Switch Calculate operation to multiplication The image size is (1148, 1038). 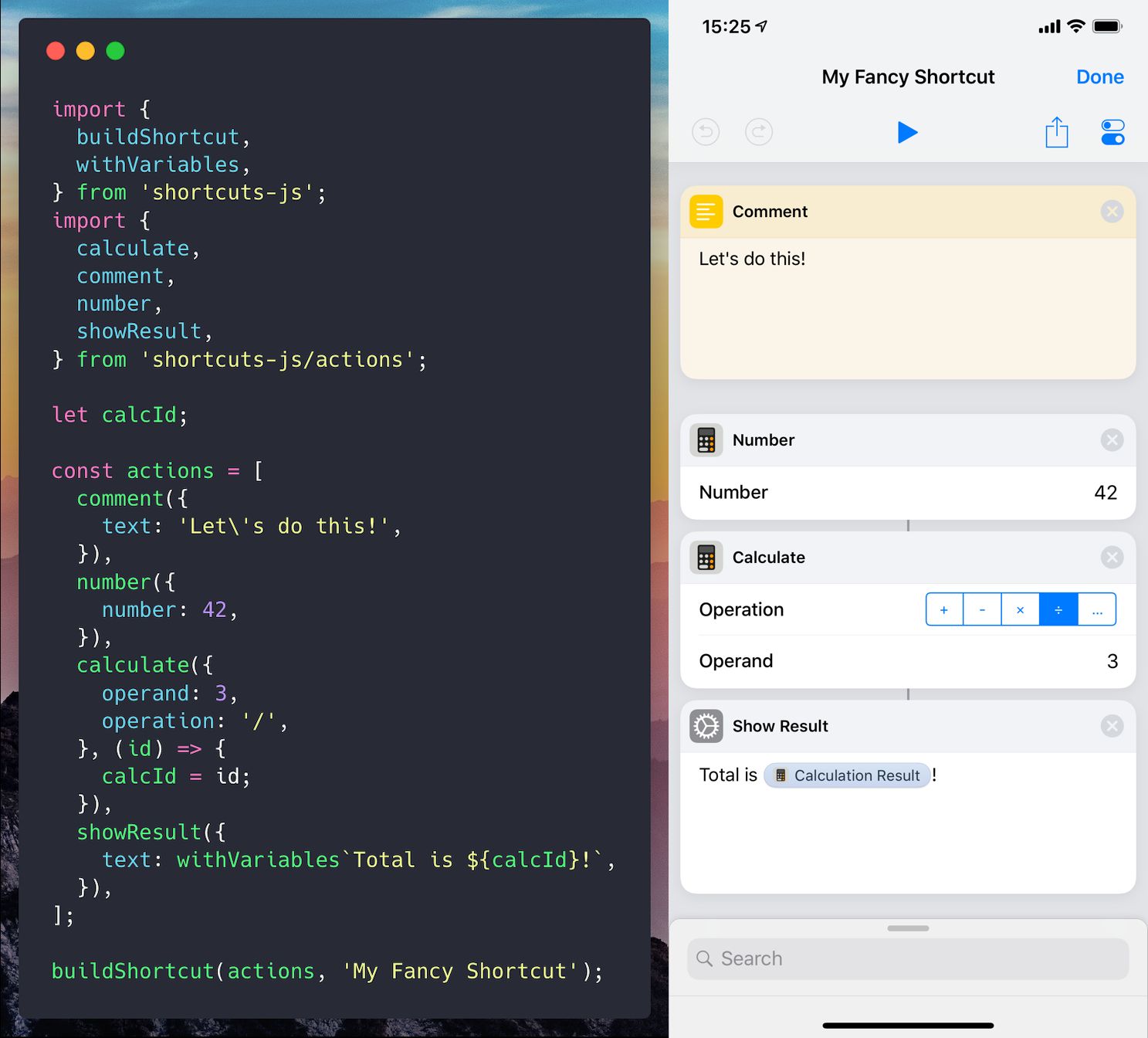point(1020,609)
